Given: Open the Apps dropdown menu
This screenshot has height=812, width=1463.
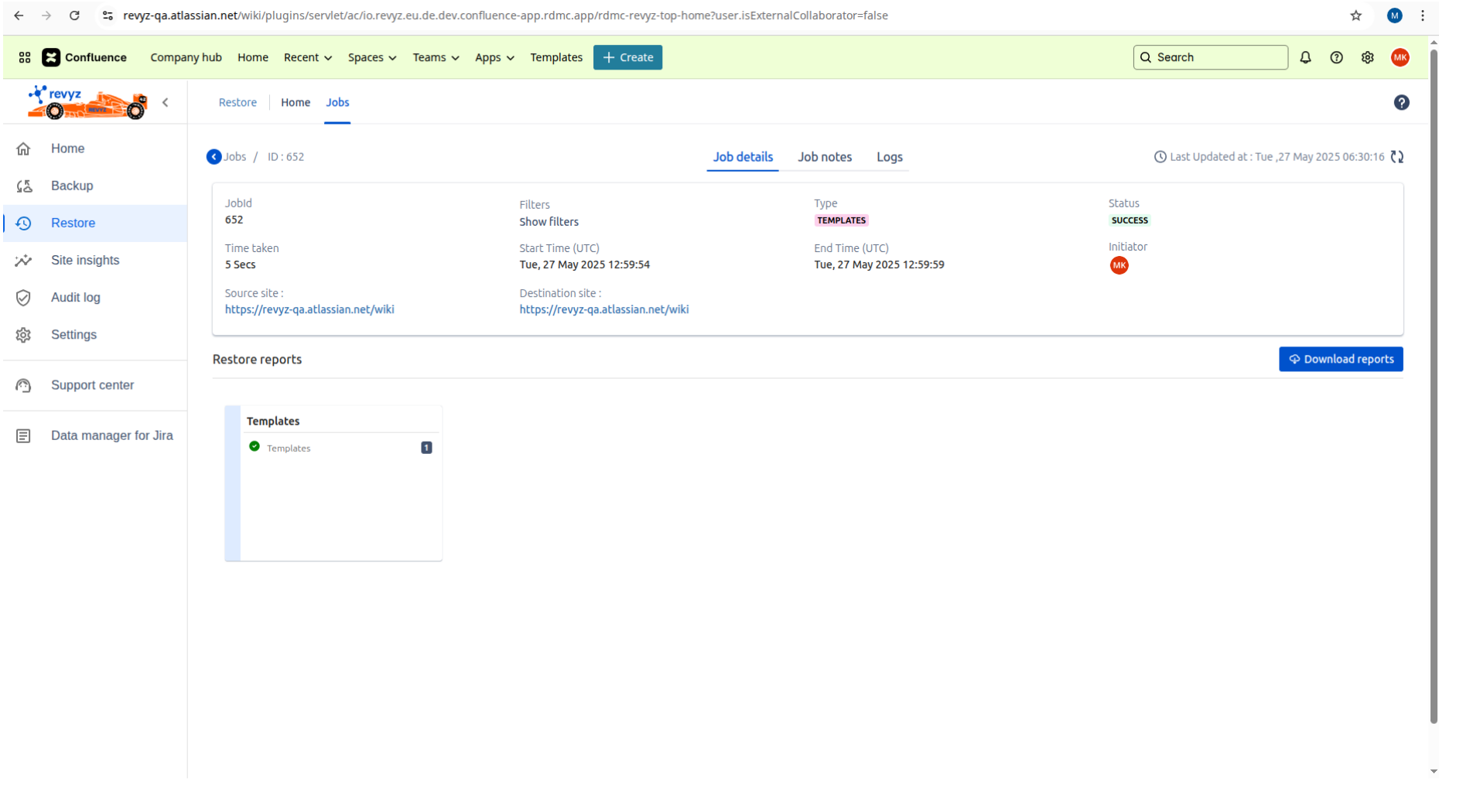Looking at the screenshot, I should tap(494, 58).
